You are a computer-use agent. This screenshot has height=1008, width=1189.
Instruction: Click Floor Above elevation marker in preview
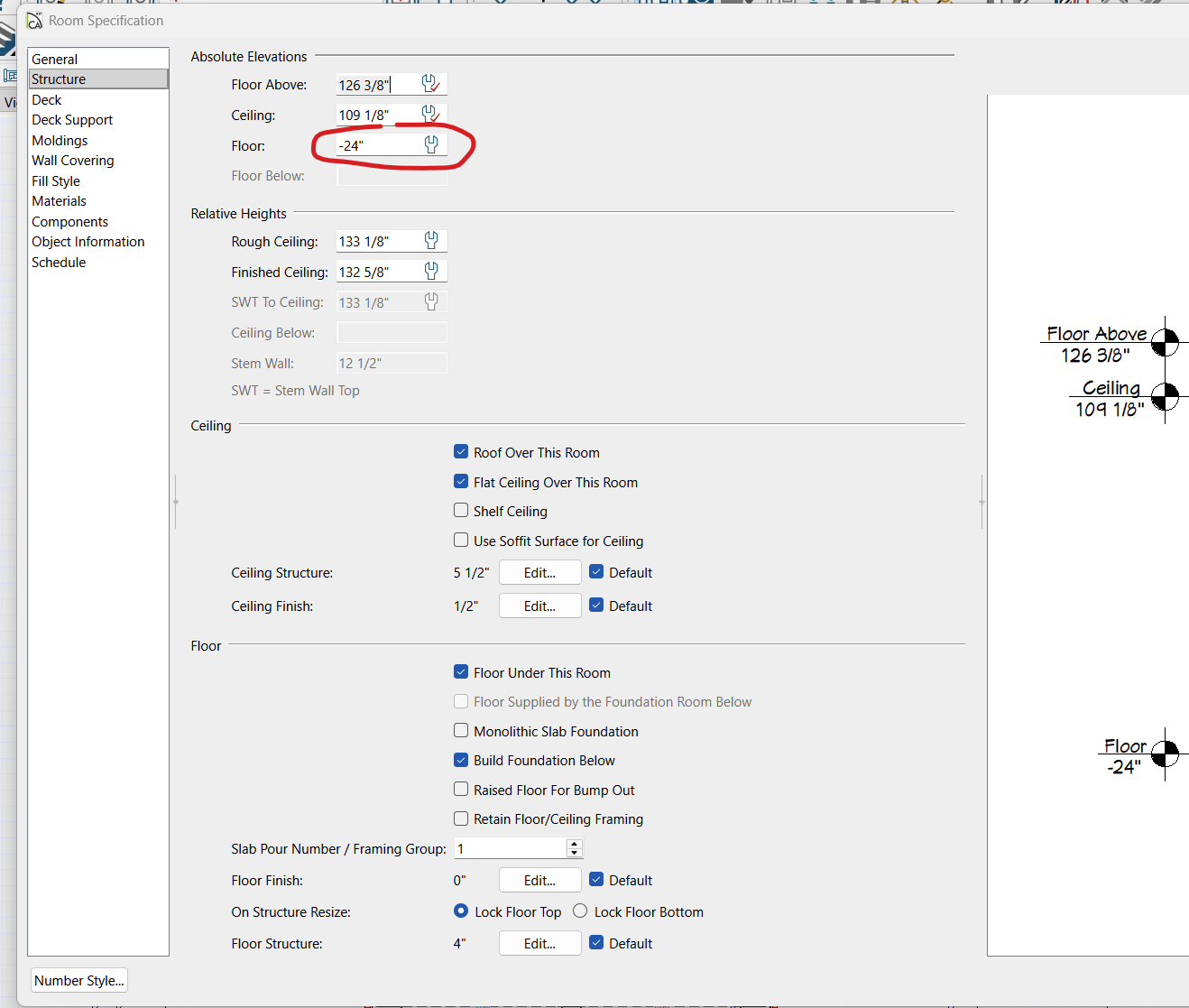point(1165,343)
